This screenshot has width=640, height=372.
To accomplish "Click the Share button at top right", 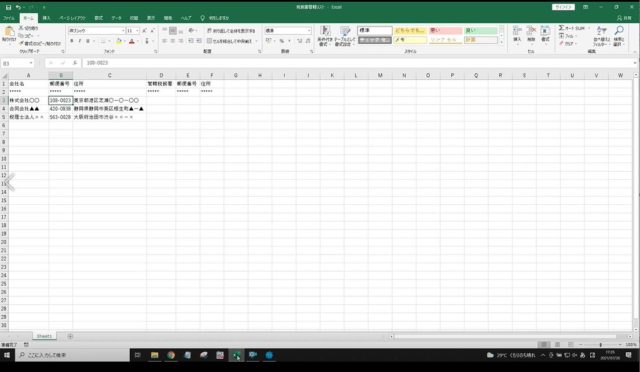I will (x=624, y=18).
